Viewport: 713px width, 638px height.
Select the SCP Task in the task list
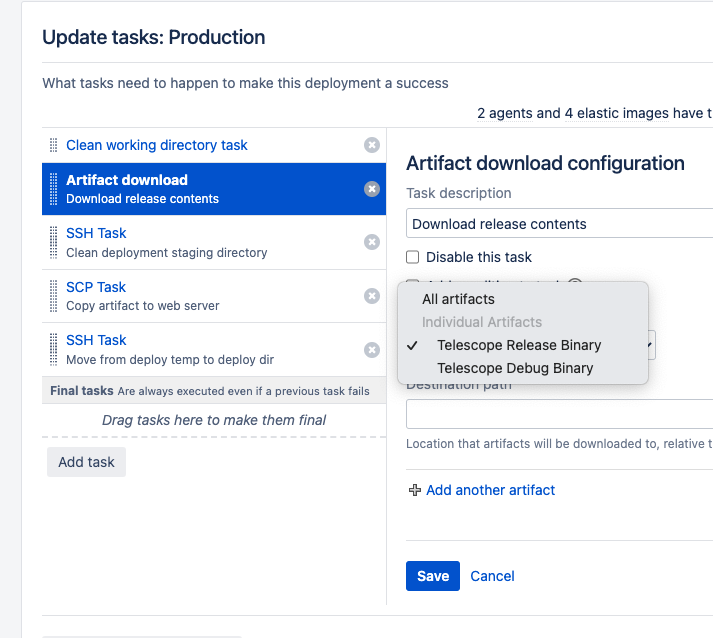click(x=96, y=287)
